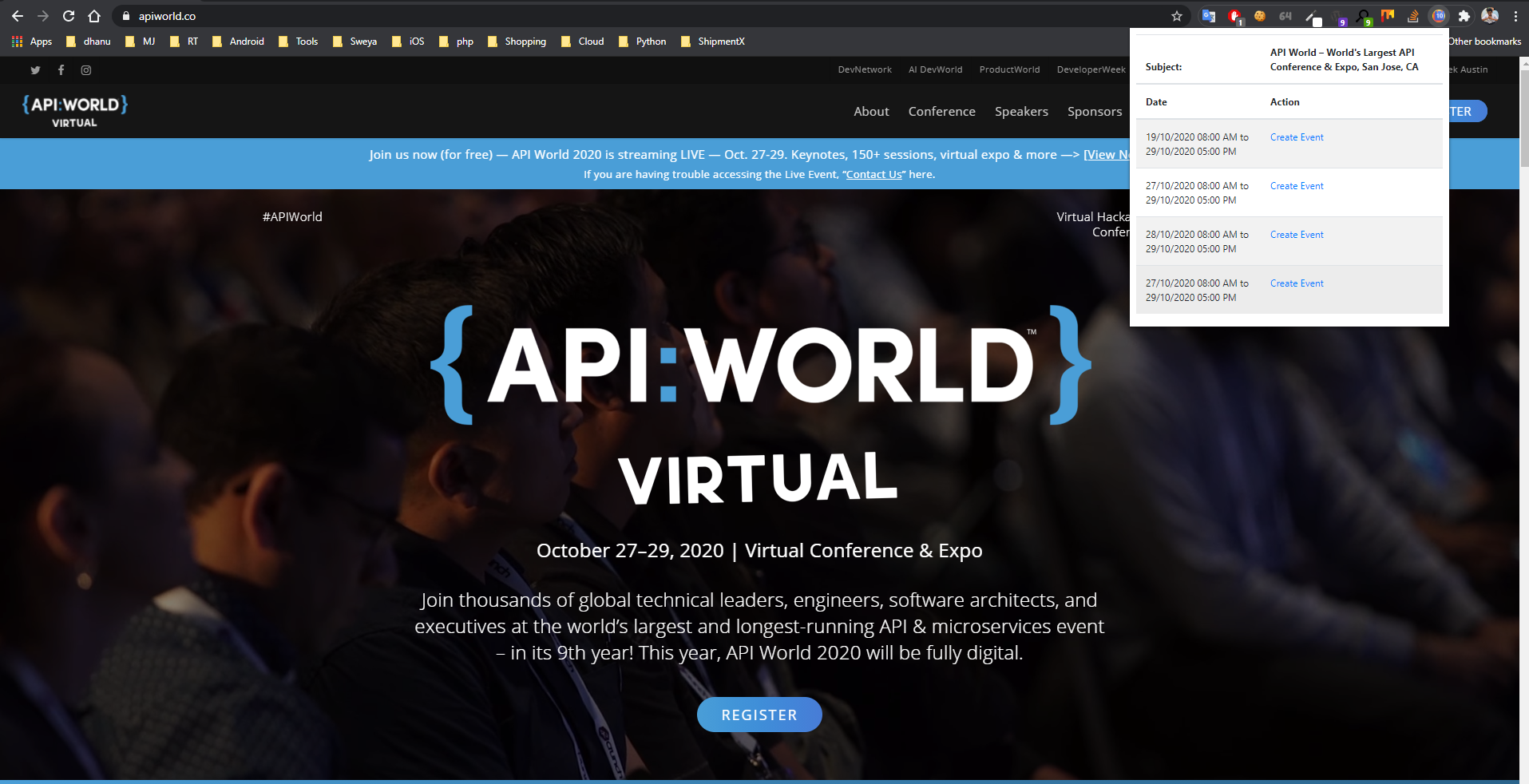Create Event in the second date row
The image size is (1529, 784).
(1297, 186)
